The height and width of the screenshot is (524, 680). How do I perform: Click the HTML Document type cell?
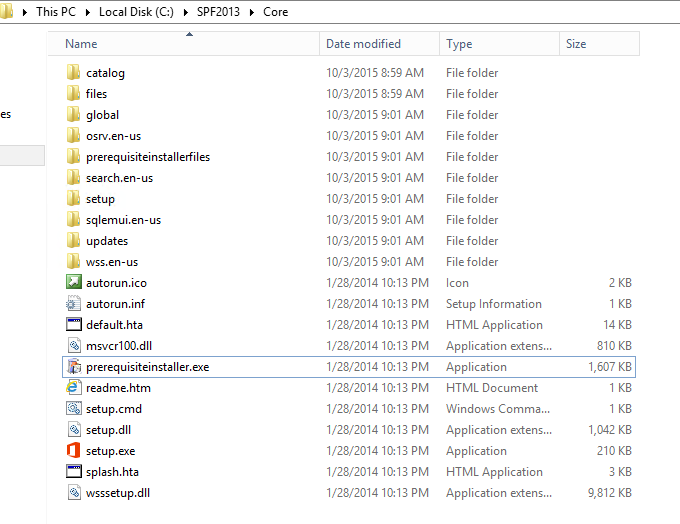[x=492, y=388]
